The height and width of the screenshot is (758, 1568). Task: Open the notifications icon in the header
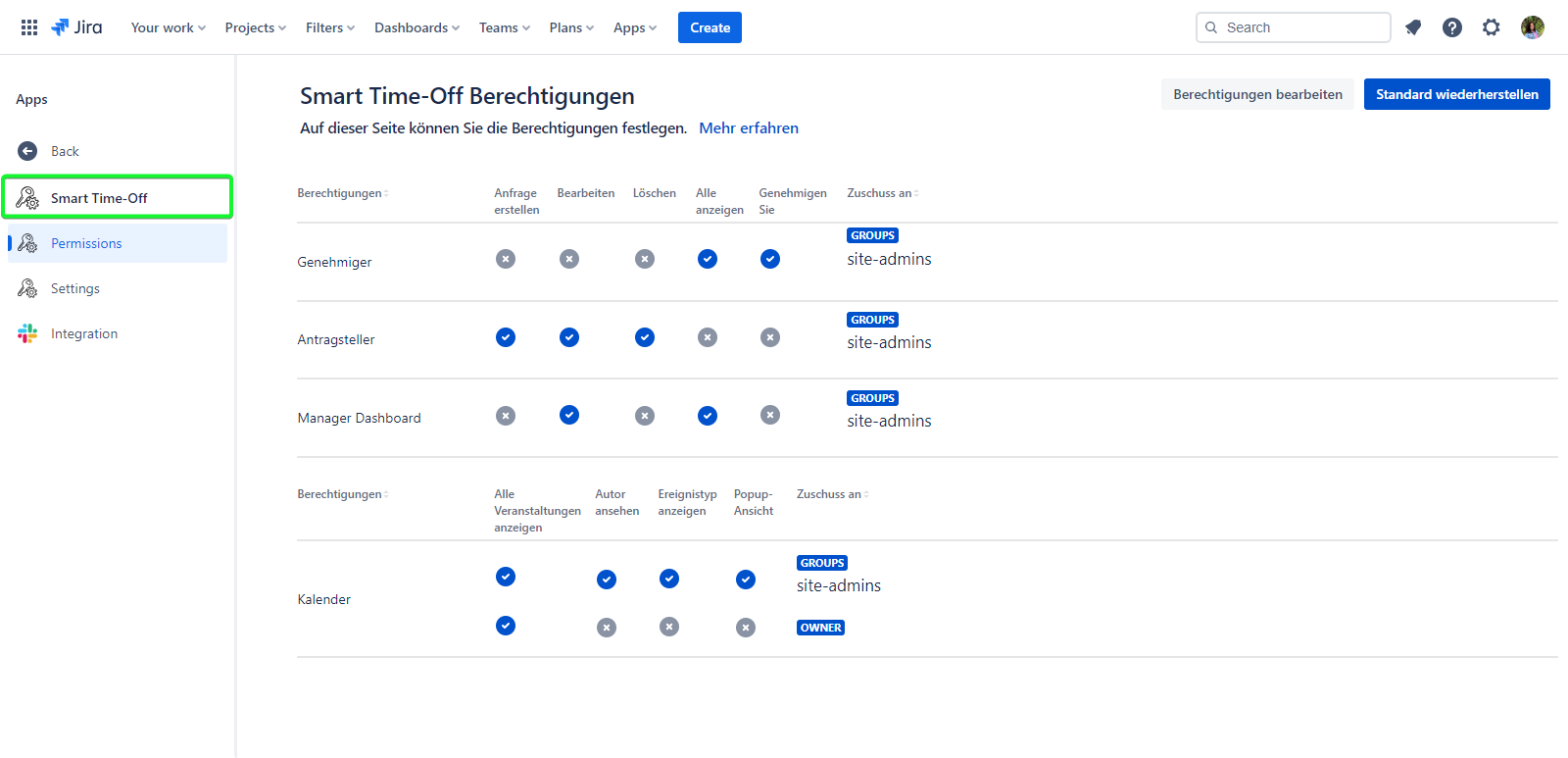pyautogui.click(x=1413, y=27)
